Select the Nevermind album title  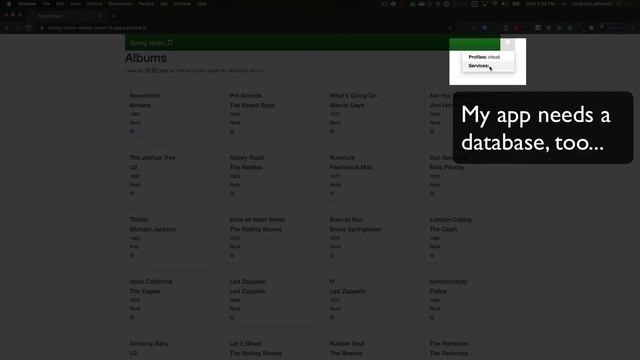[144, 96]
